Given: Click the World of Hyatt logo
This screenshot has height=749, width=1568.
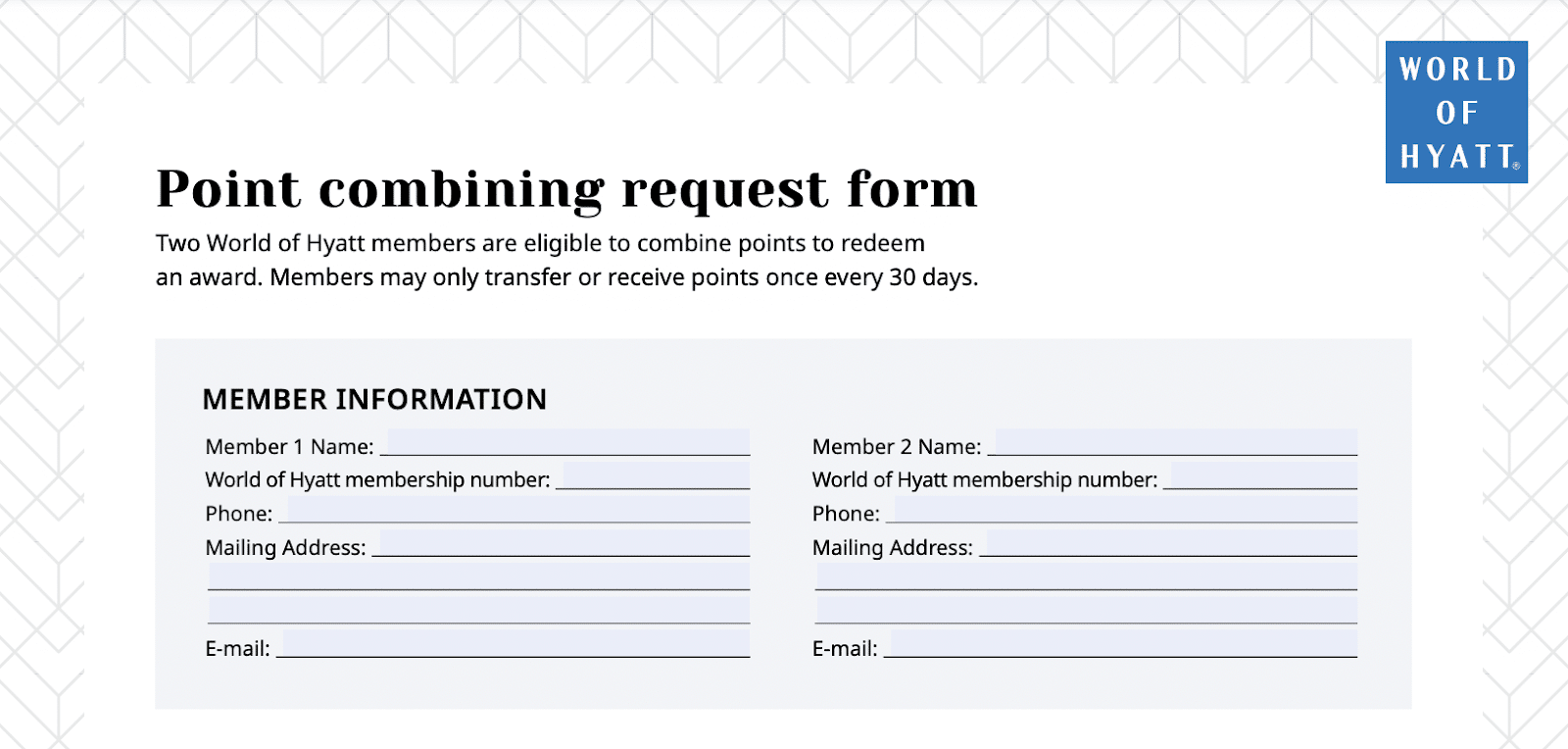Looking at the screenshot, I should click(x=1456, y=112).
